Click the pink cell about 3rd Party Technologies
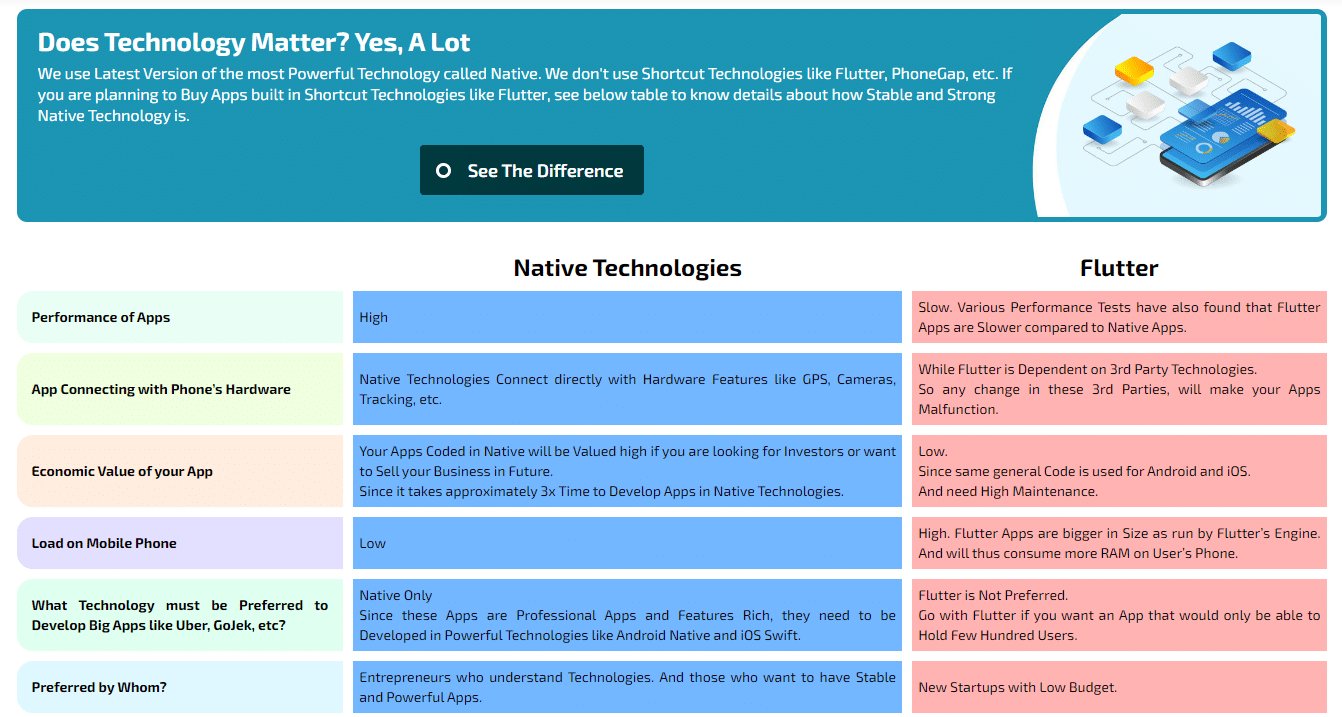The height and width of the screenshot is (717, 1342). (1118, 389)
